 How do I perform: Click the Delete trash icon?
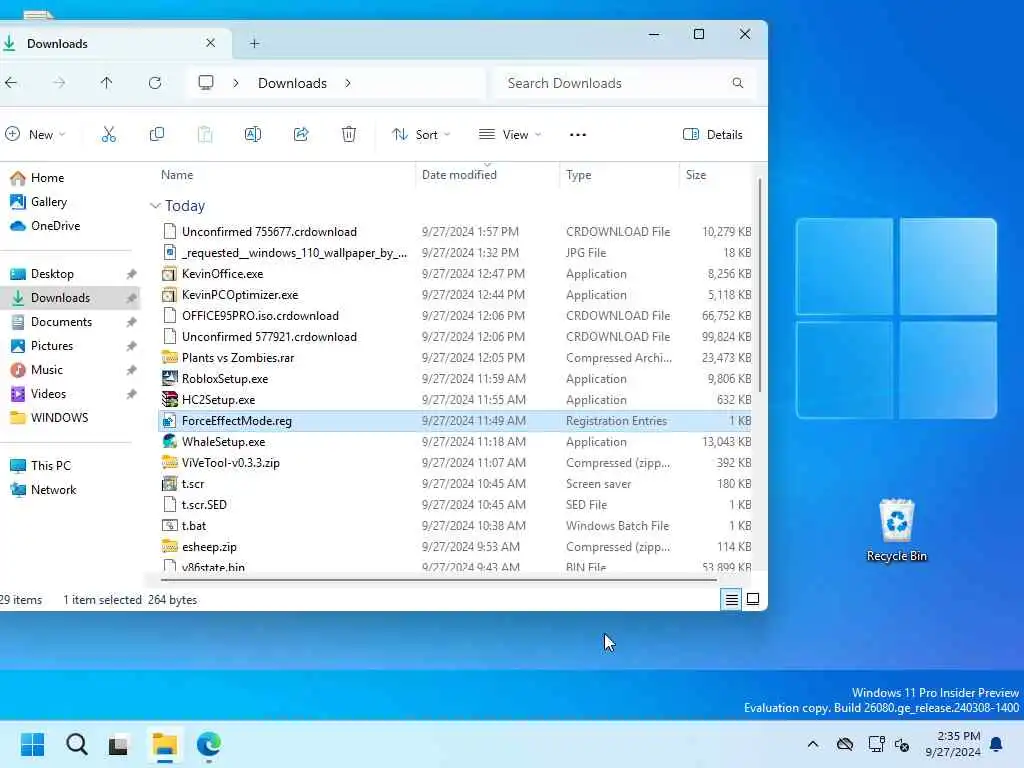point(349,135)
